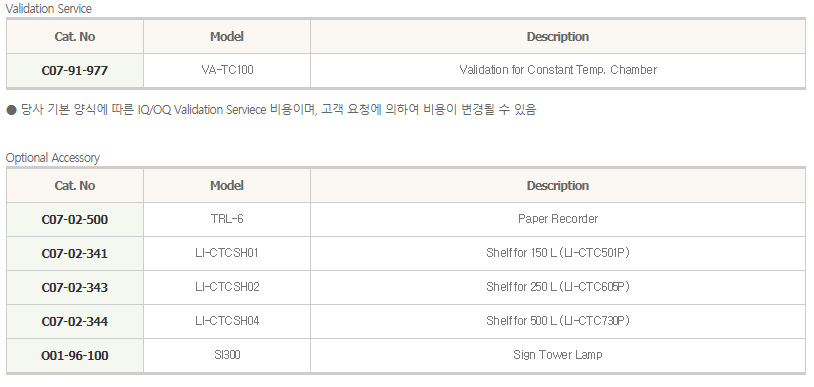Select model LI-CTCSH01
This screenshot has height=387, width=814.
[227, 253]
